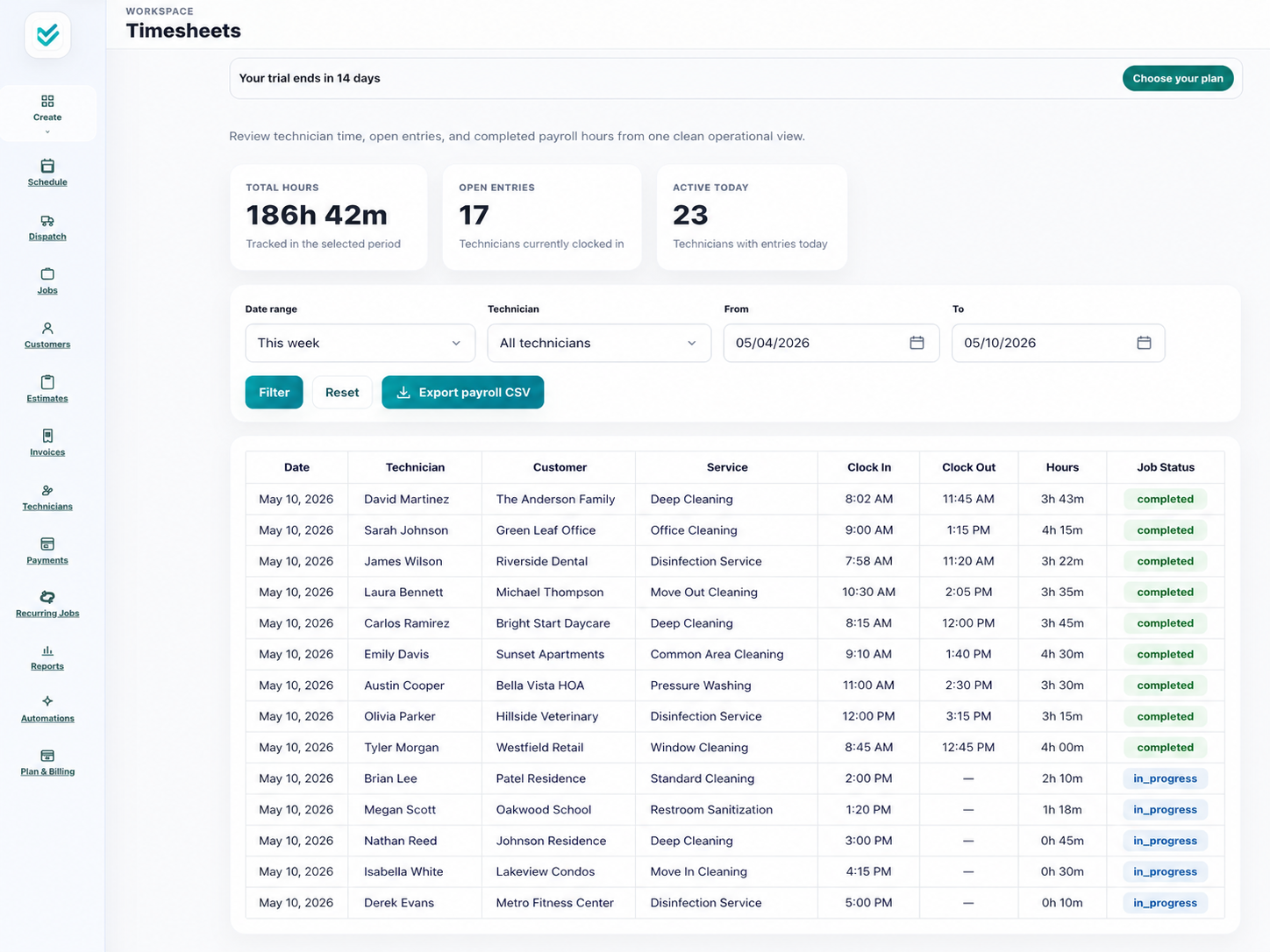This screenshot has height=952, width=1270.
Task: Open Payments card icon
Action: (x=47, y=544)
